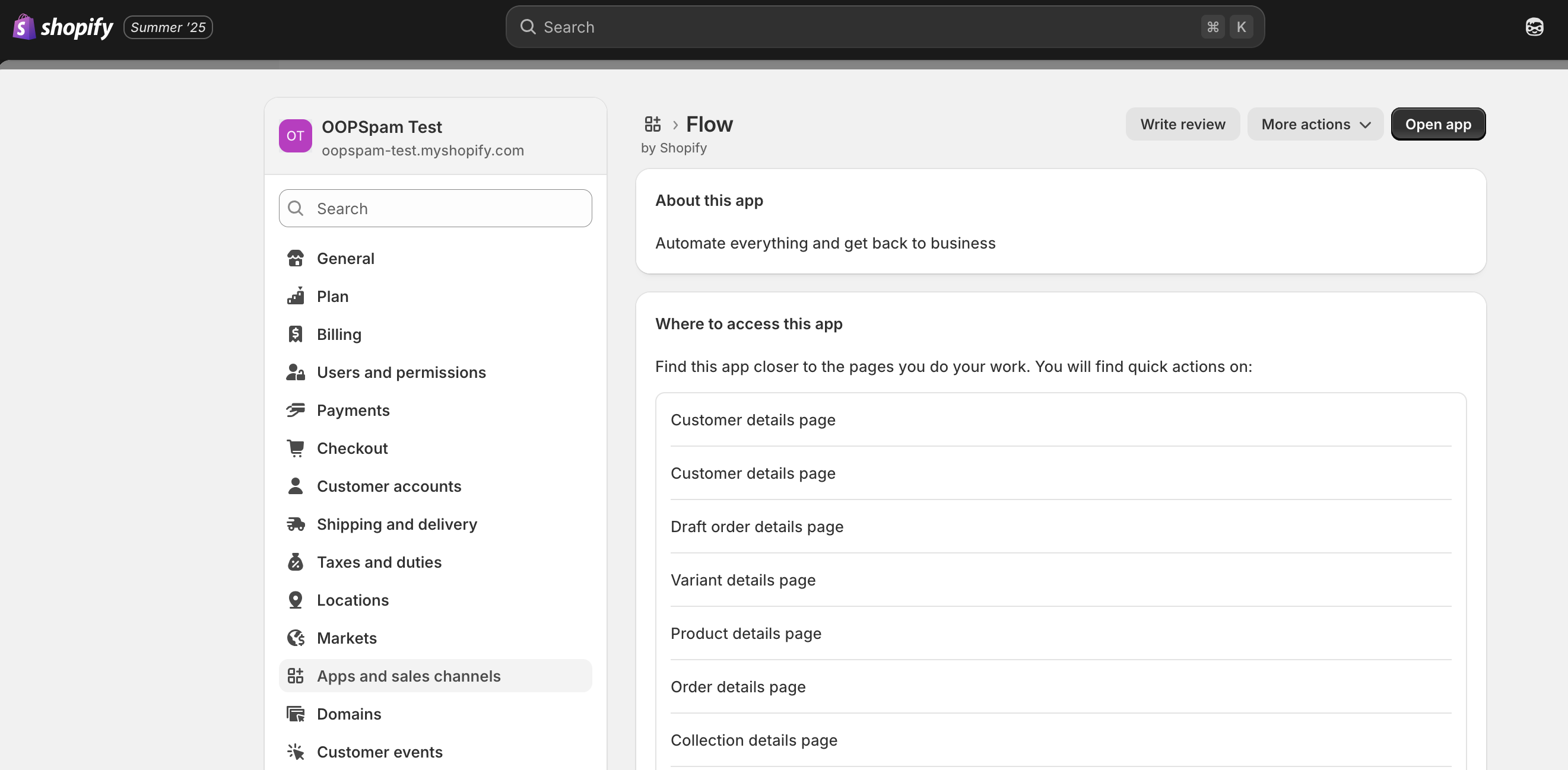This screenshot has height=770, width=1568.
Task: Click the Flow app title
Action: (709, 124)
